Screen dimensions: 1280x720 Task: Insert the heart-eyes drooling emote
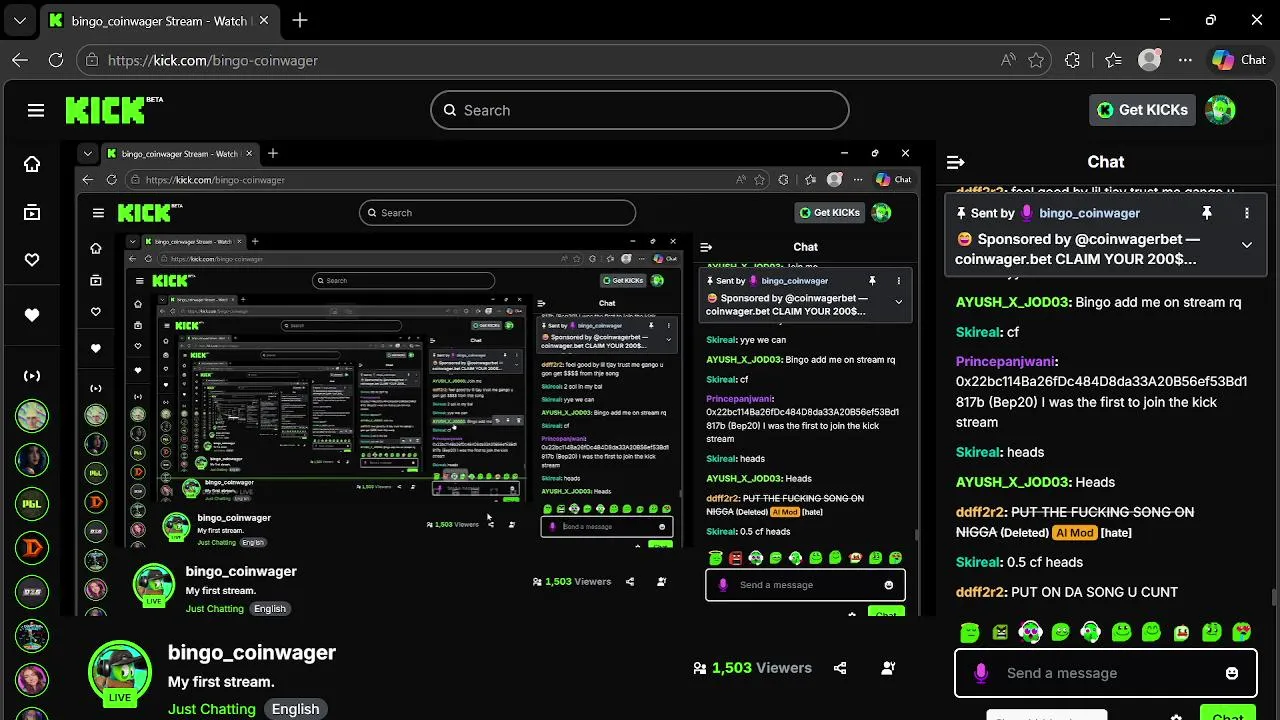(1242, 632)
